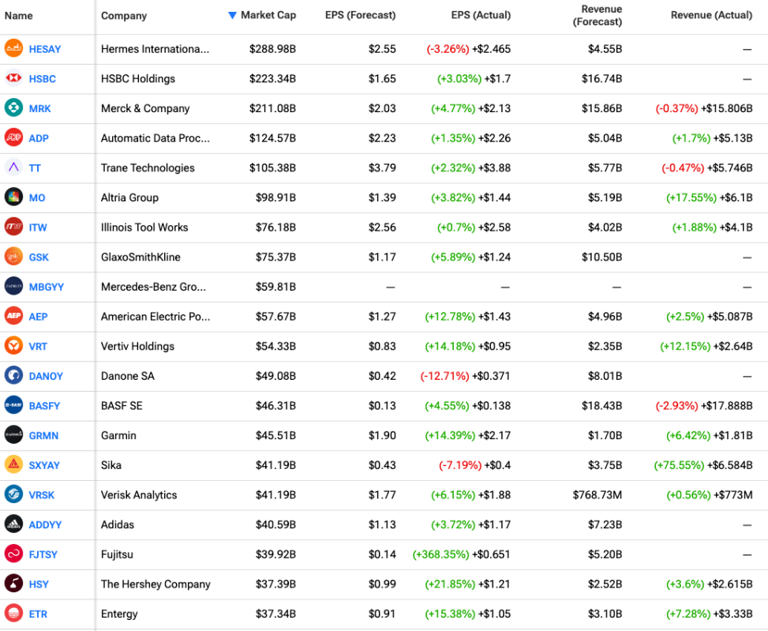The height and width of the screenshot is (631, 768).
Task: Click the Vertiv VRT logo icon
Action: coord(14,346)
